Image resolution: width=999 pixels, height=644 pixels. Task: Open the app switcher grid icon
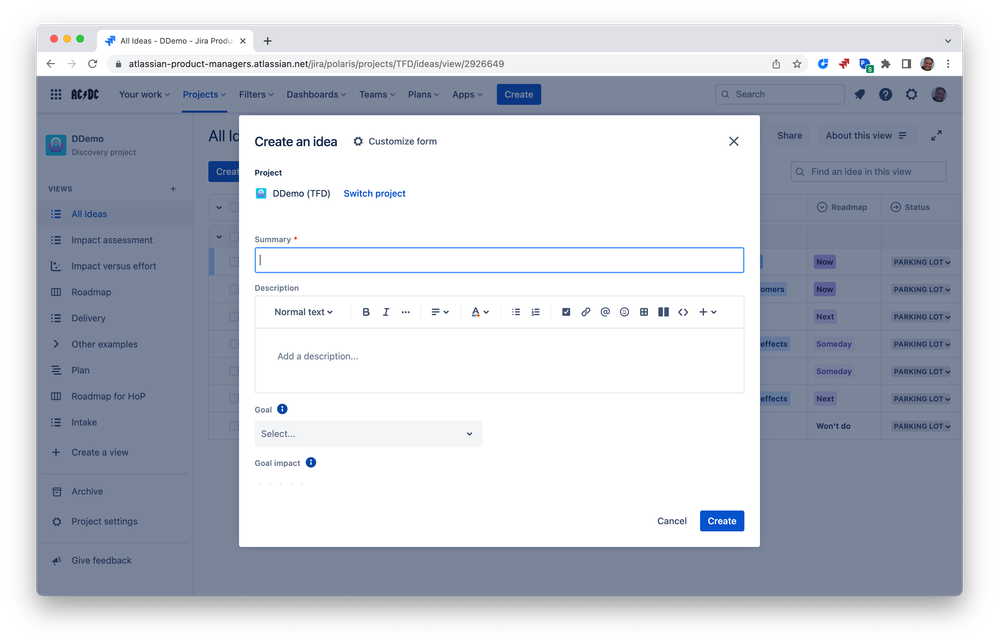coord(56,94)
